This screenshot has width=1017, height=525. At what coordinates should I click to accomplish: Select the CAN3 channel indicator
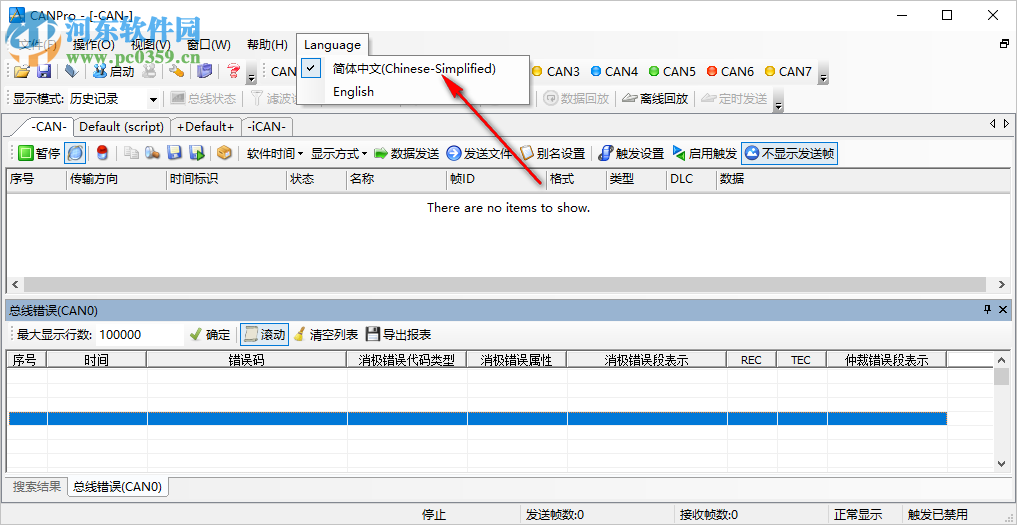pos(556,71)
